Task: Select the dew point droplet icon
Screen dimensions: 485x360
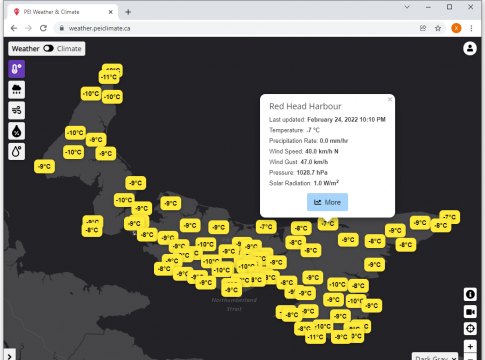Action: click(16, 152)
